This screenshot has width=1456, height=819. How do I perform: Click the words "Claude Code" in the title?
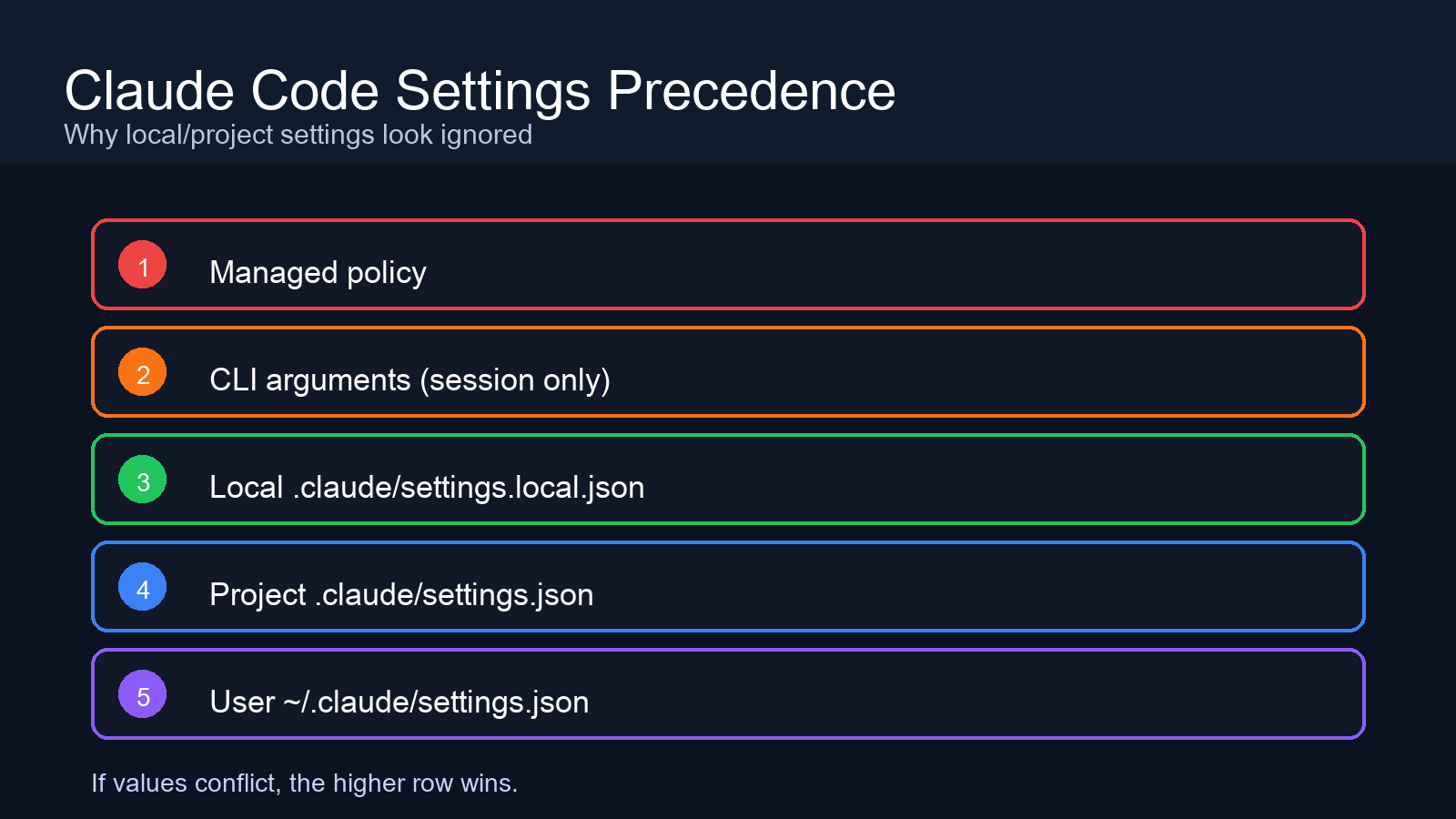point(221,91)
